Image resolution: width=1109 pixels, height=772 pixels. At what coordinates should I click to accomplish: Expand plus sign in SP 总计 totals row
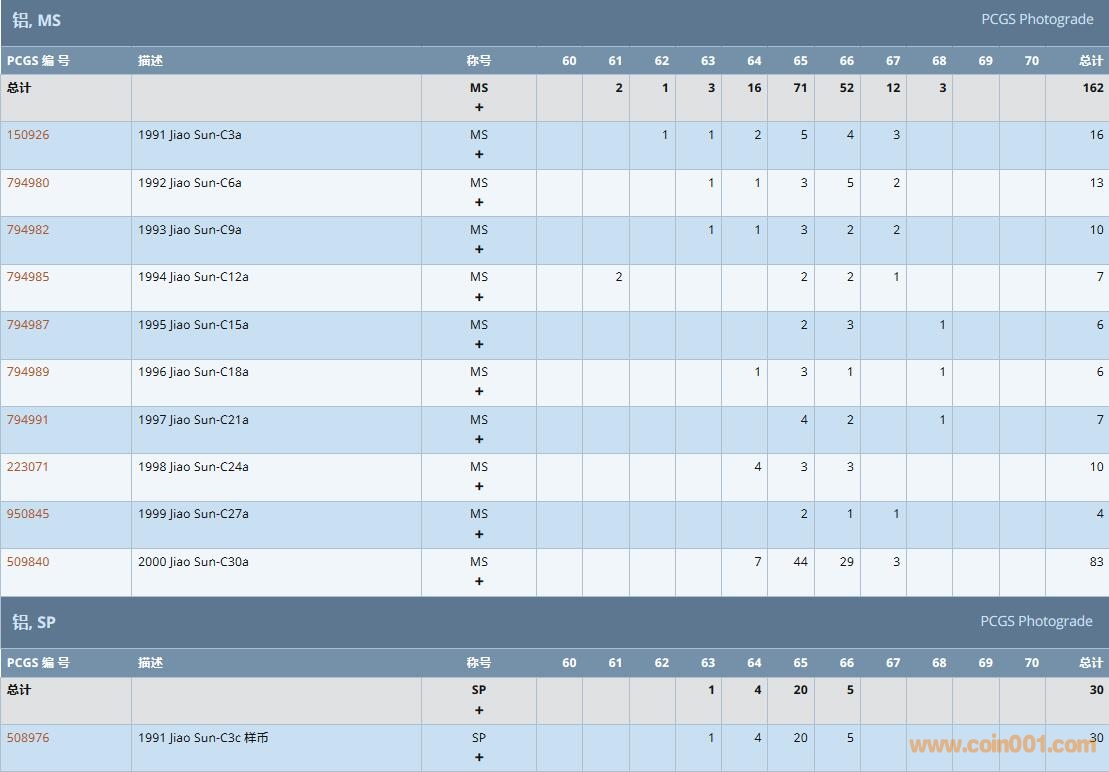pos(479,710)
